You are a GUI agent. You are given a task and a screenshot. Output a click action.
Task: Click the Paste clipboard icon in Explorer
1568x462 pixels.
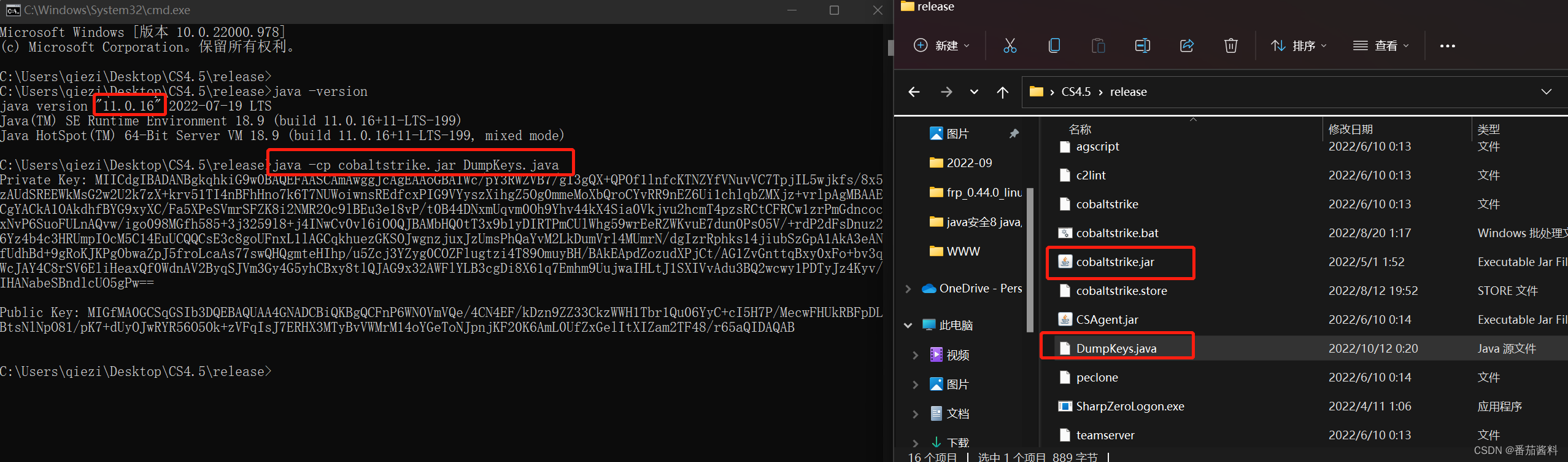(1098, 45)
